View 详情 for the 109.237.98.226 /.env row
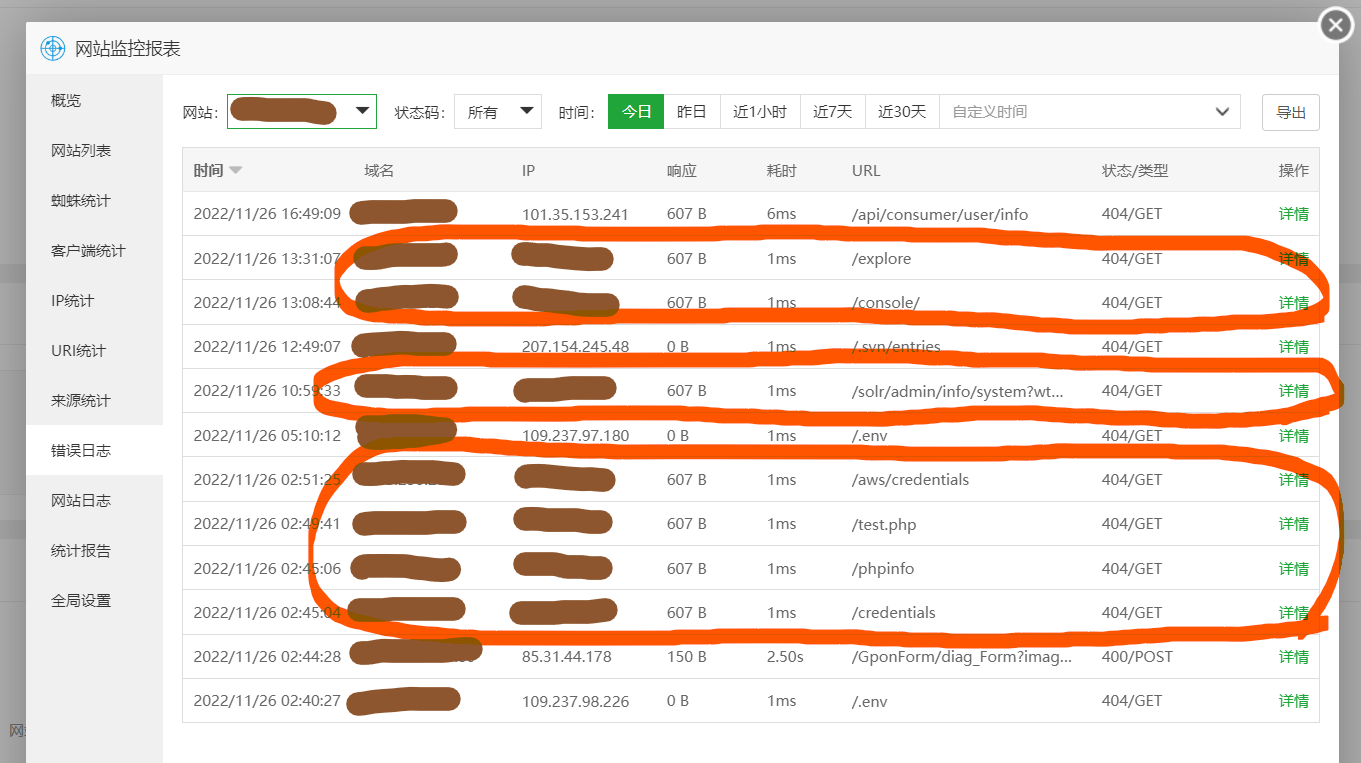Viewport: 1361px width, 763px height. point(1293,701)
